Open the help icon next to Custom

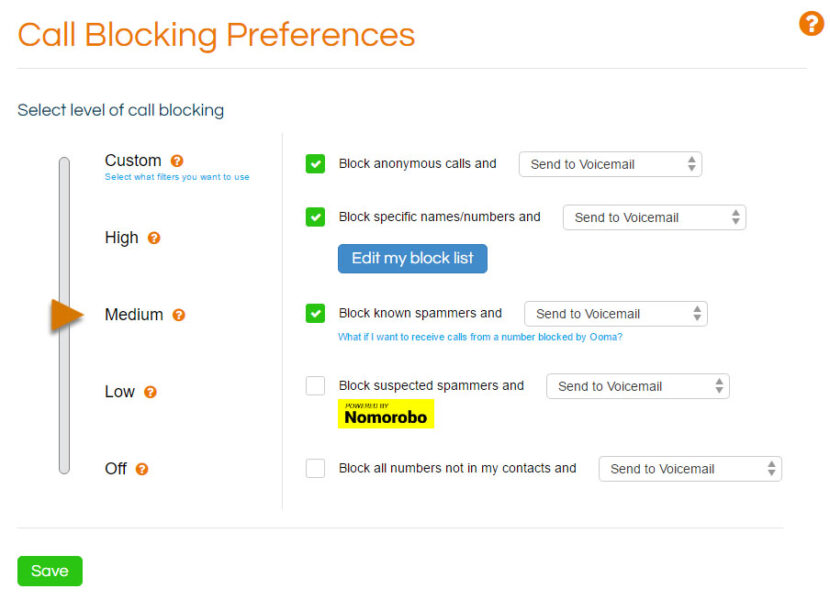[177, 160]
